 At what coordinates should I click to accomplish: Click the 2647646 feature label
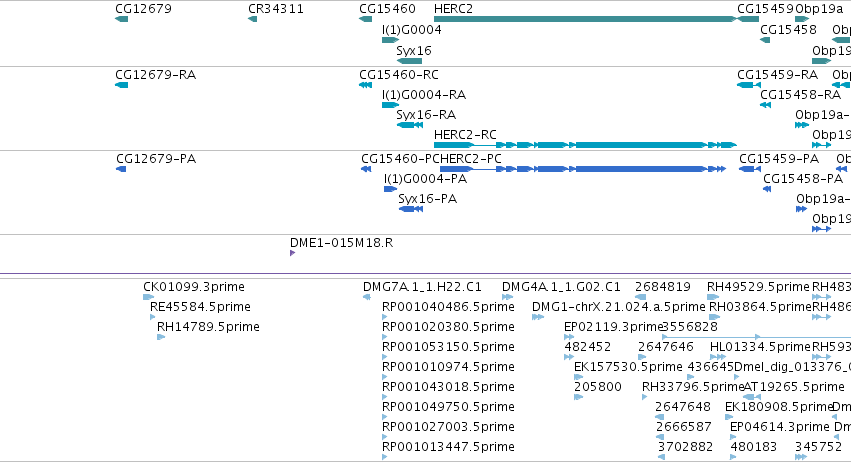pyautogui.click(x=666, y=347)
